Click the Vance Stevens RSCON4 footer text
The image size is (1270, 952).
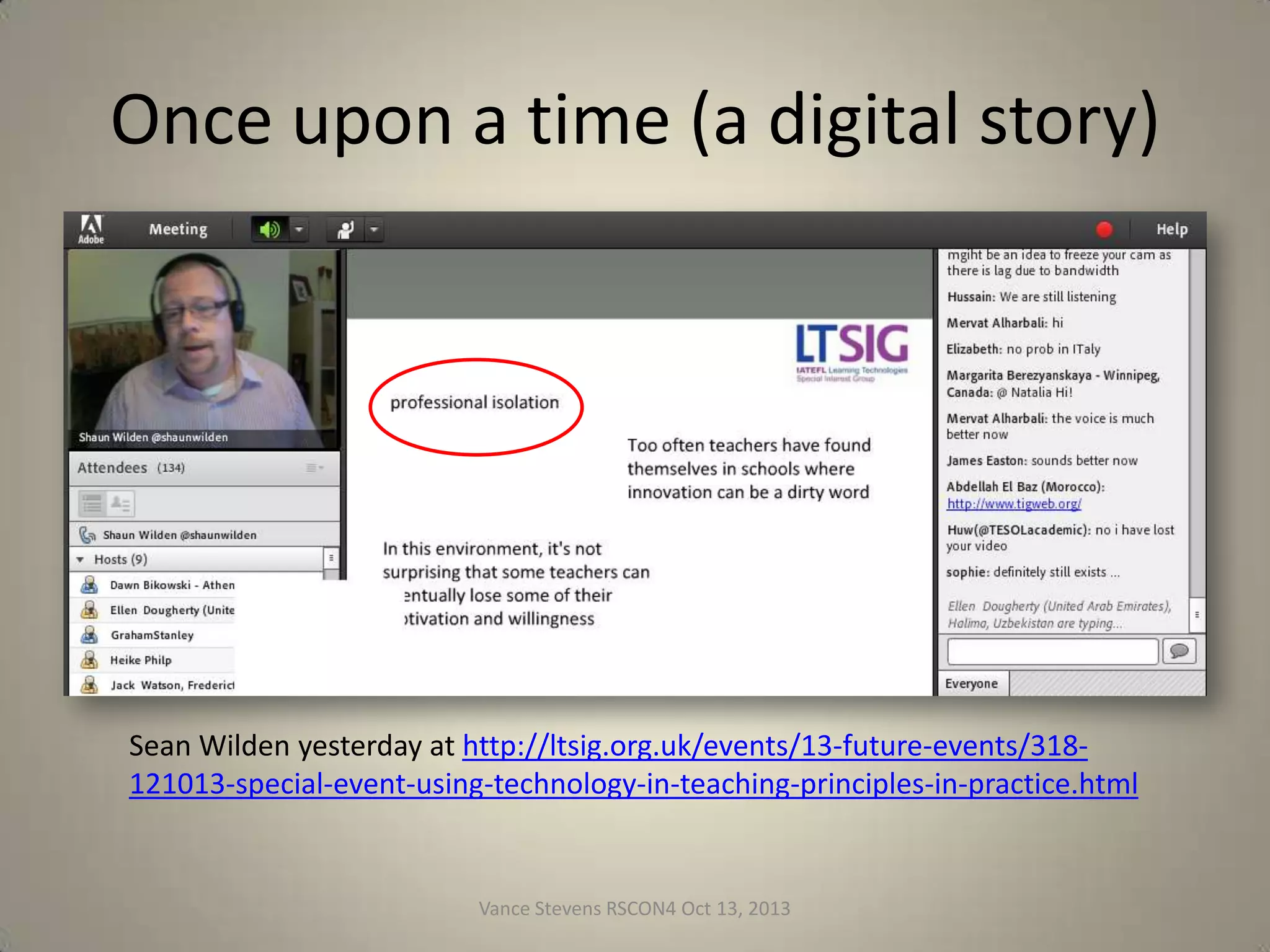click(634, 908)
